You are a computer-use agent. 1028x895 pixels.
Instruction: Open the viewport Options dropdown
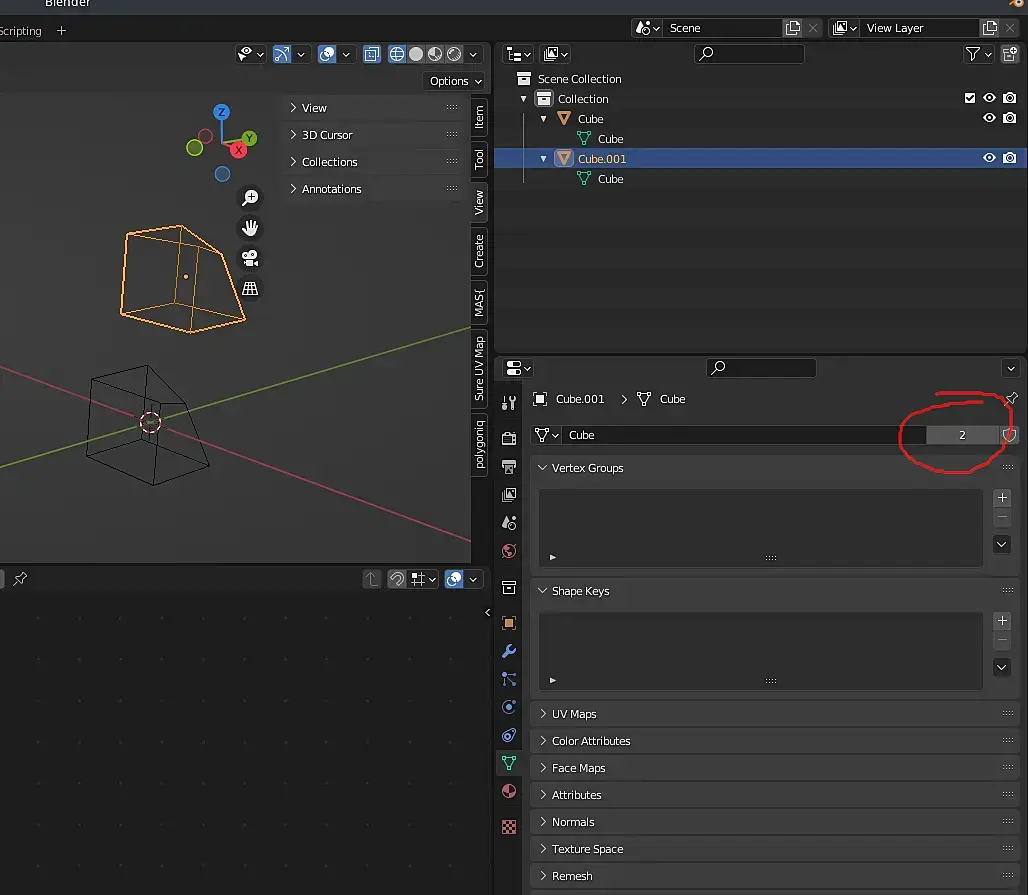(455, 81)
